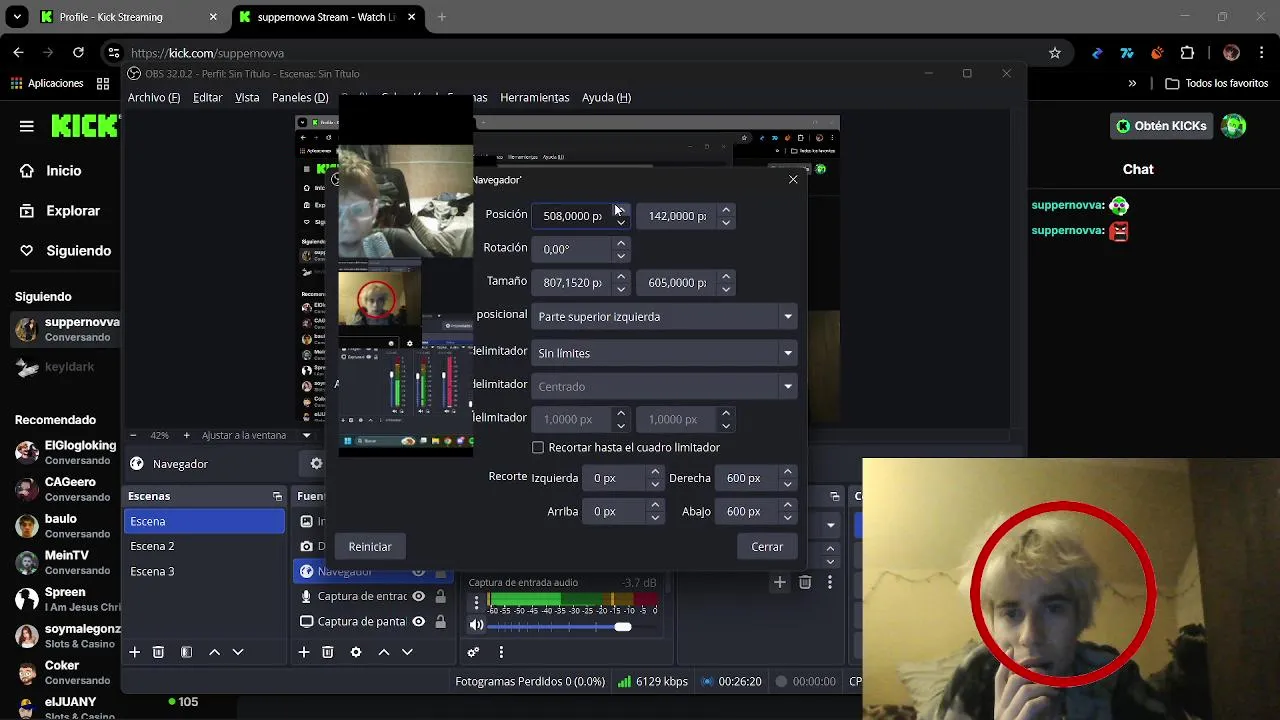Mute the audio input speaker icon
1280x720 pixels.
(x=477, y=626)
